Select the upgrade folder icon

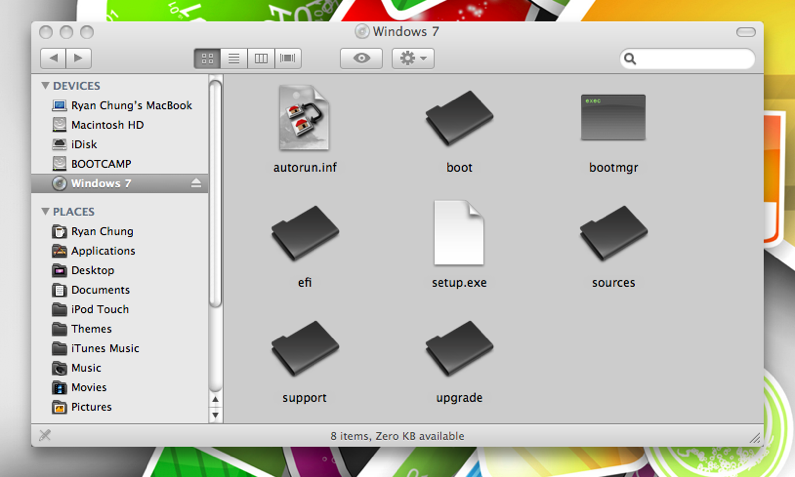(459, 348)
